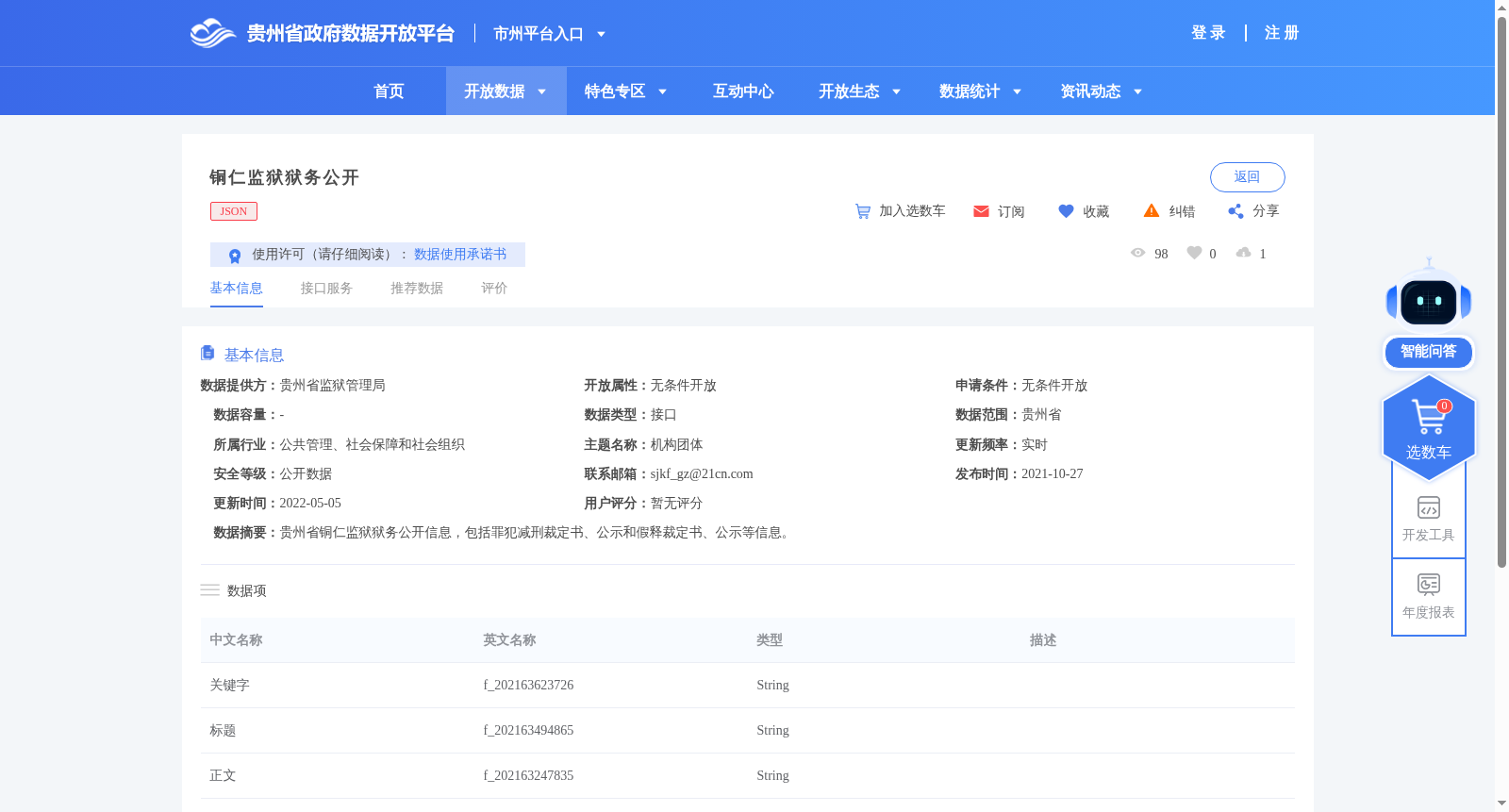Click the 2022-05-05 update date
Screen dimensions: 1509x812
(x=310, y=504)
